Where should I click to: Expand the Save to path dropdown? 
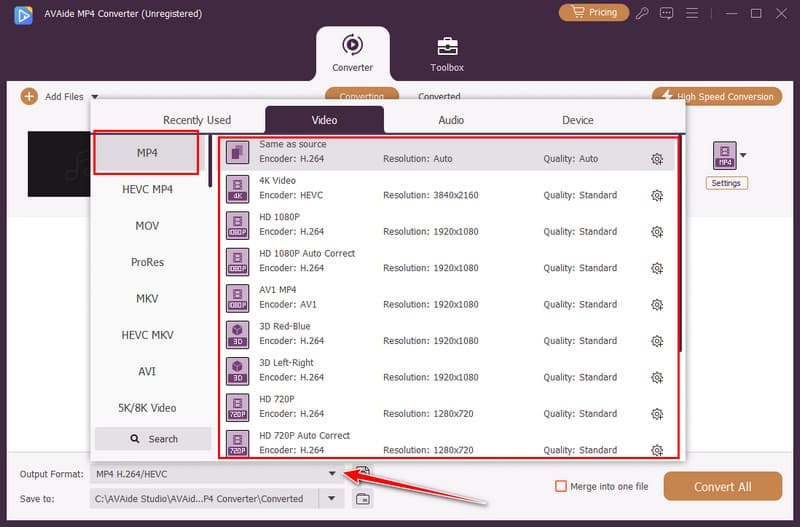point(332,498)
